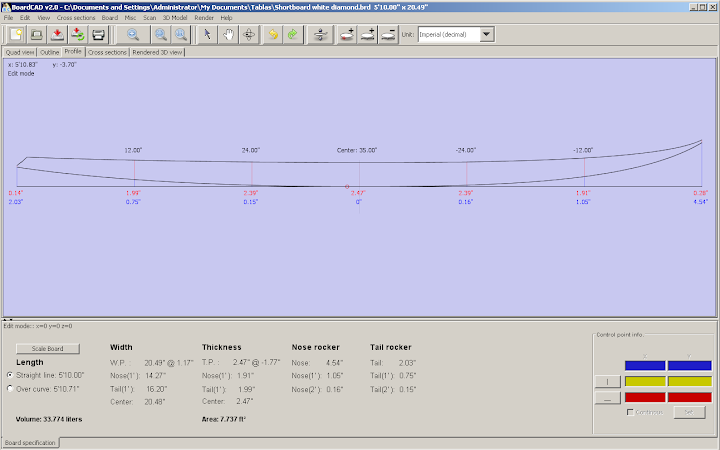This screenshot has width=720, height=450.
Task: Open the View menu
Action: click(x=44, y=18)
